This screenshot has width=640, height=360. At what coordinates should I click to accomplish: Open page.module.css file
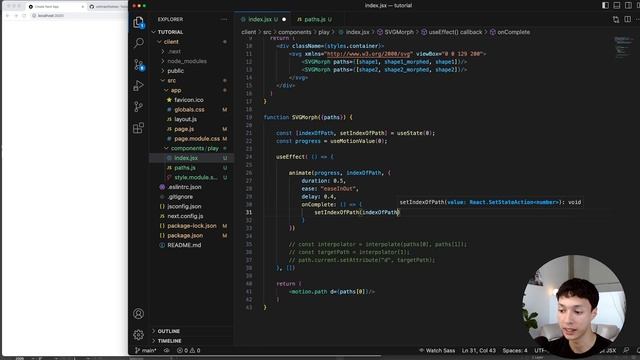(x=197, y=139)
